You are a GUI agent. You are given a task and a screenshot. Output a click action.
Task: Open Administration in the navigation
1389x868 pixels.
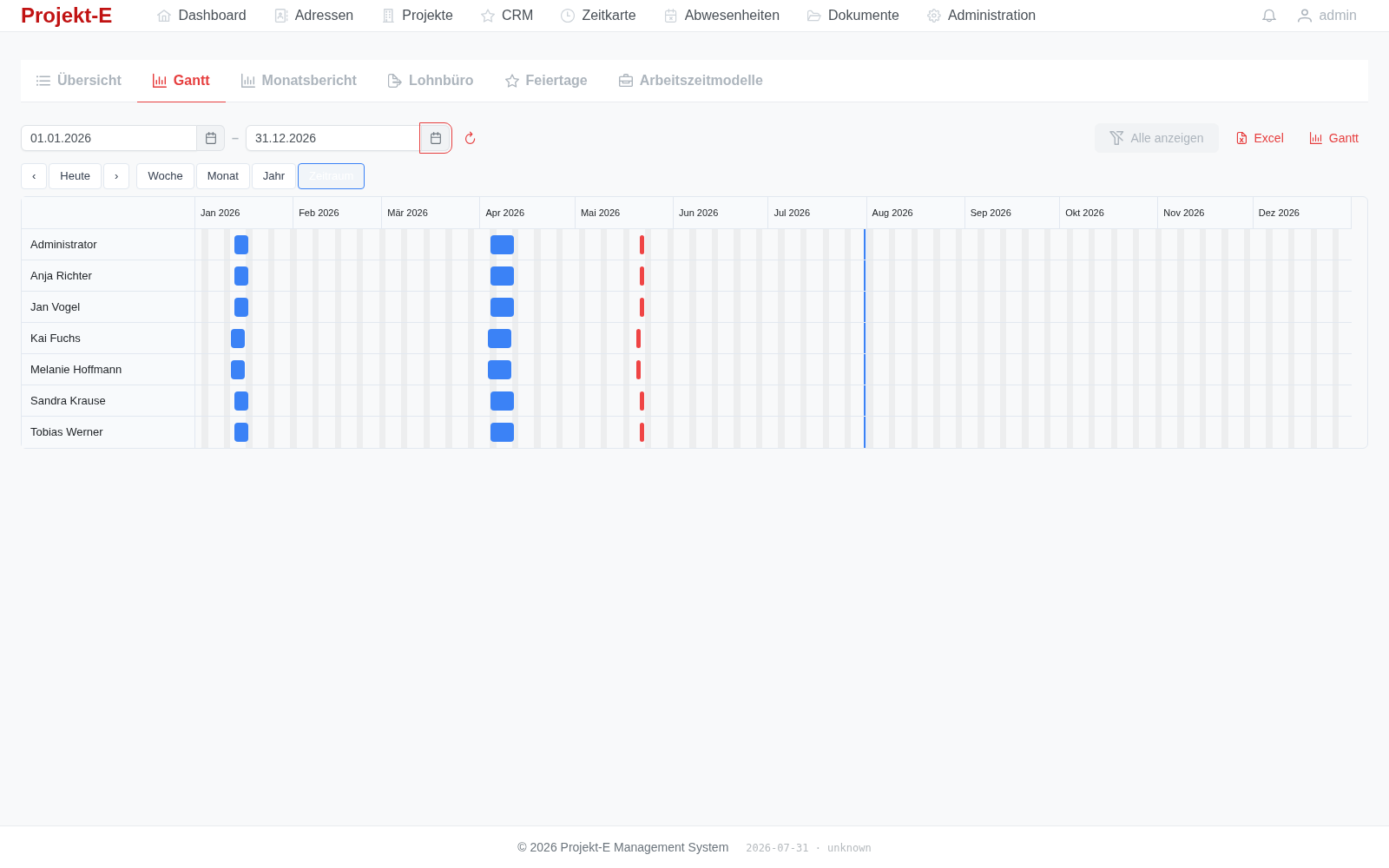point(981,16)
